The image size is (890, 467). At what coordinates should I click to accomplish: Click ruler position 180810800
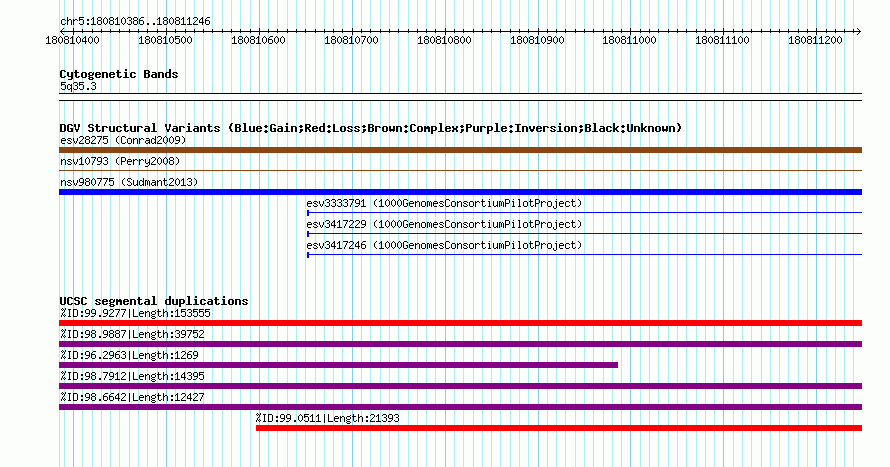tap(444, 40)
